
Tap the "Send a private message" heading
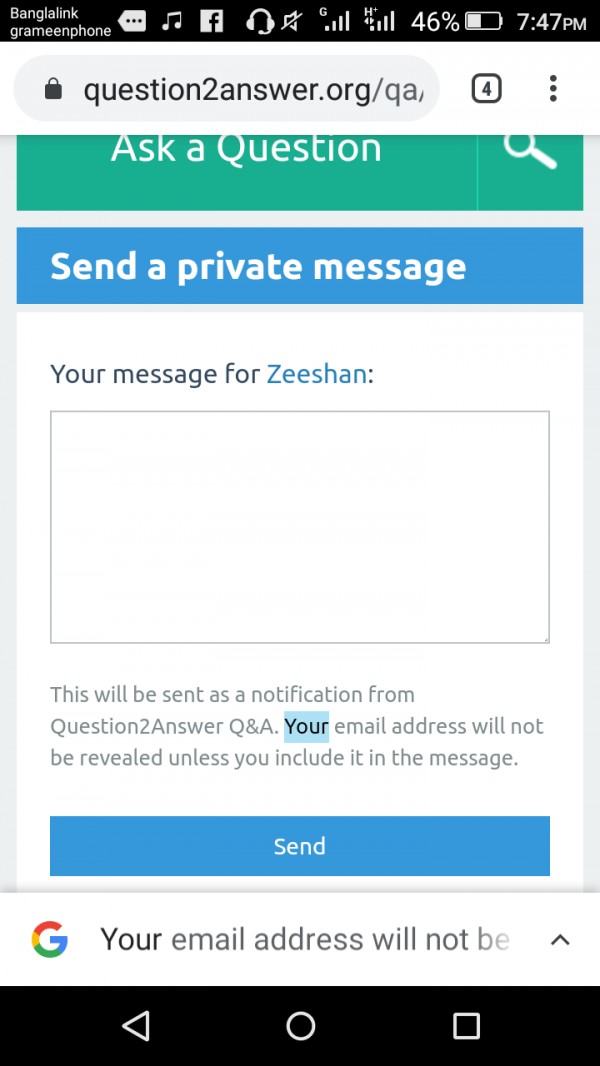[x=258, y=266]
